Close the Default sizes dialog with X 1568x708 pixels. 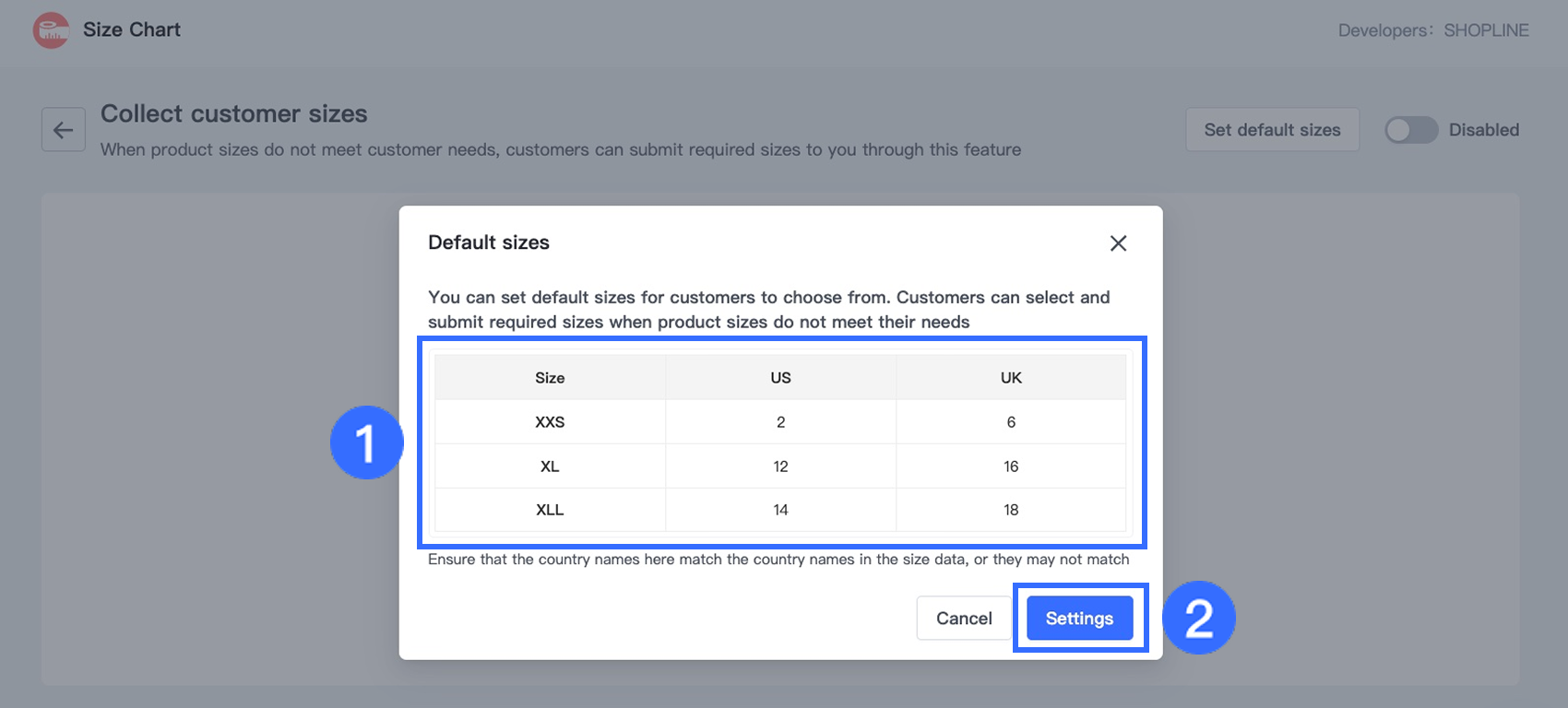tap(1118, 243)
